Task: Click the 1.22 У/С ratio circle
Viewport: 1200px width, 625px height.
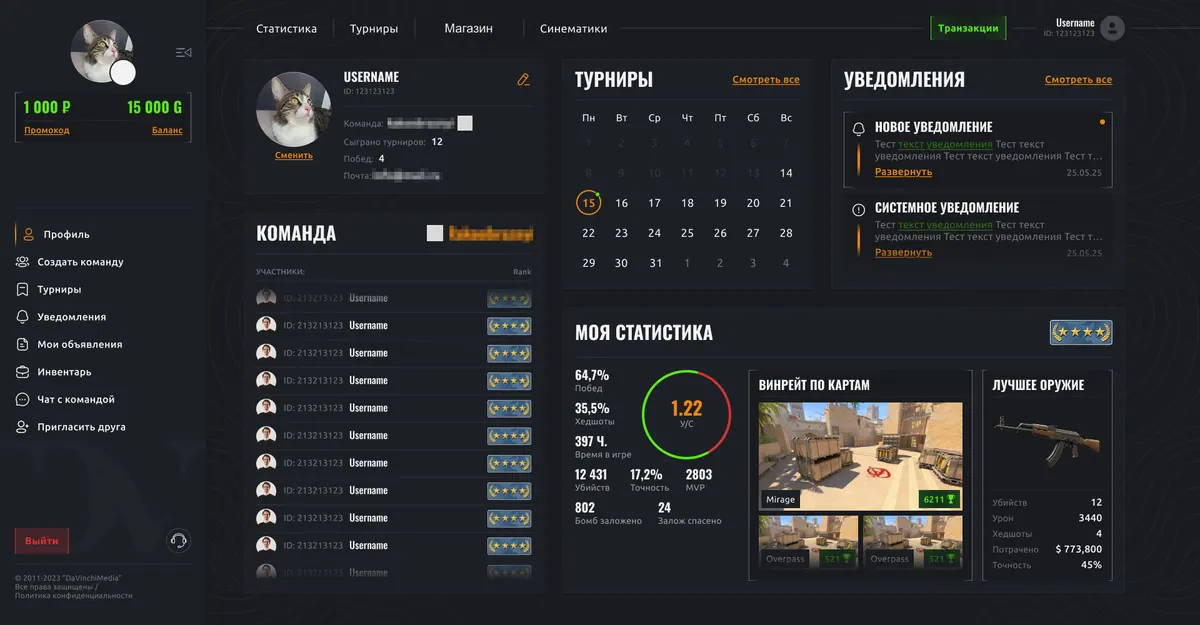Action: click(687, 413)
